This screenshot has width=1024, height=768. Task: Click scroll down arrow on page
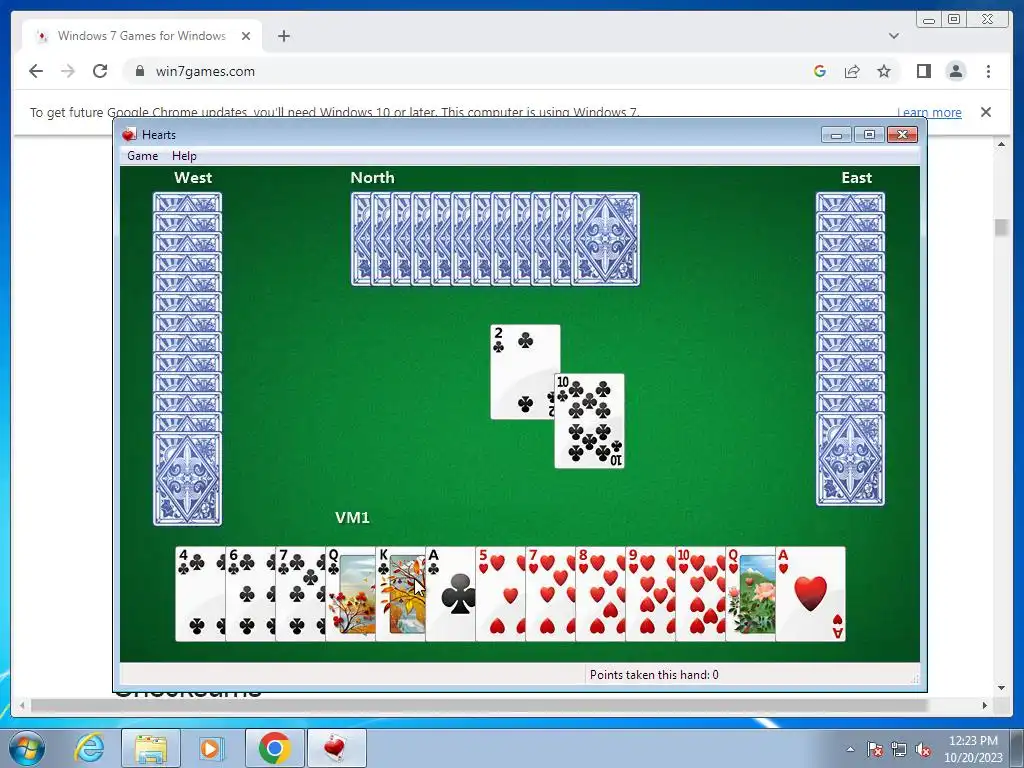1001,688
